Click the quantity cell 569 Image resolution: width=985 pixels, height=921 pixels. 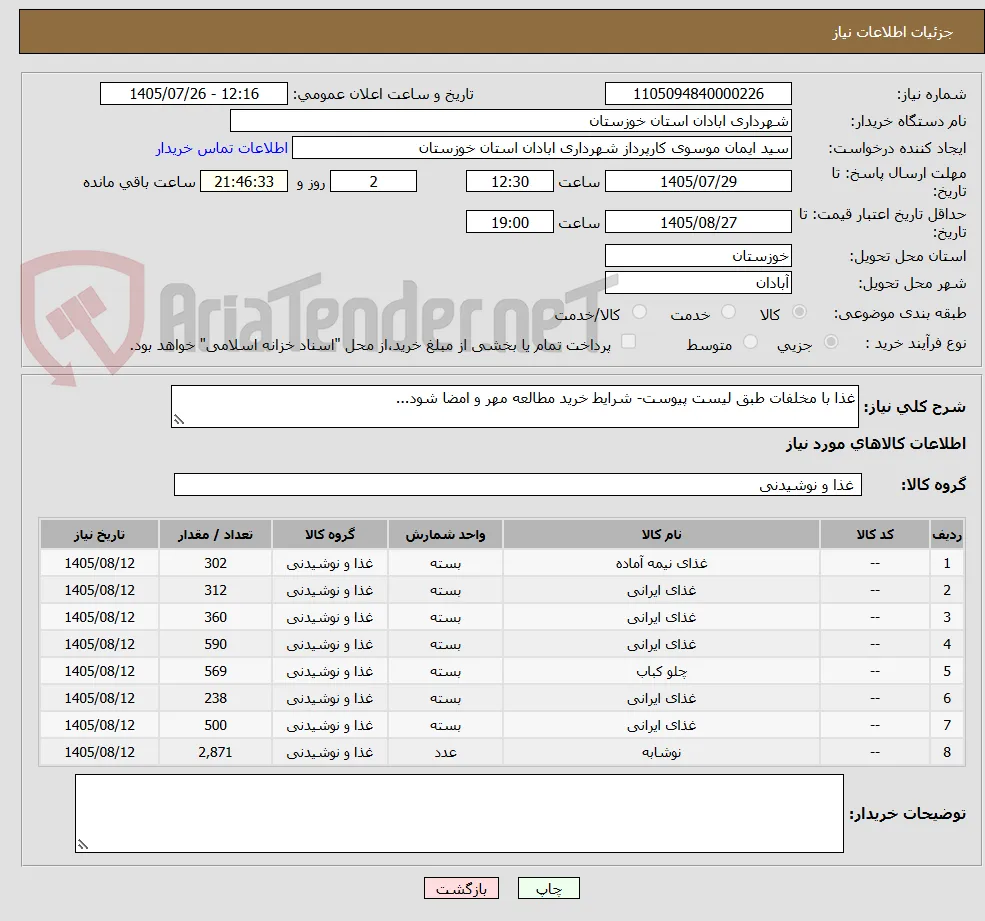point(215,672)
